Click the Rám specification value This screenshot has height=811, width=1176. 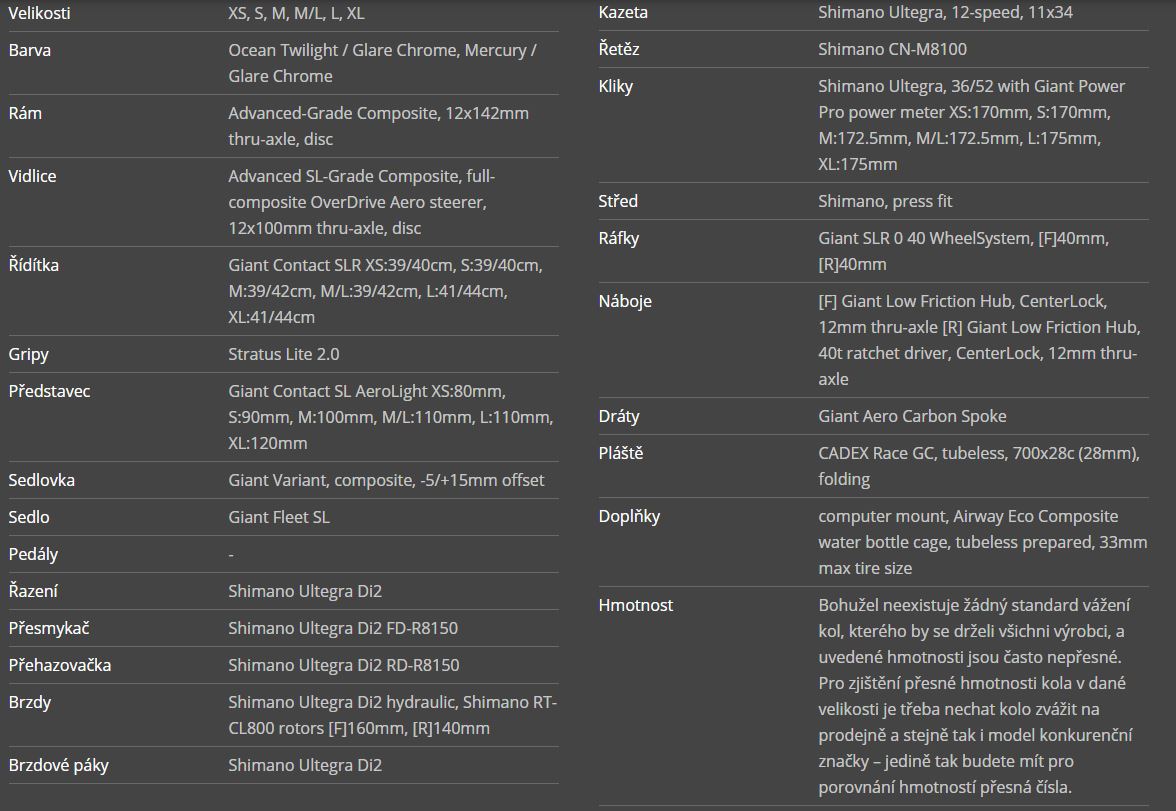(378, 126)
